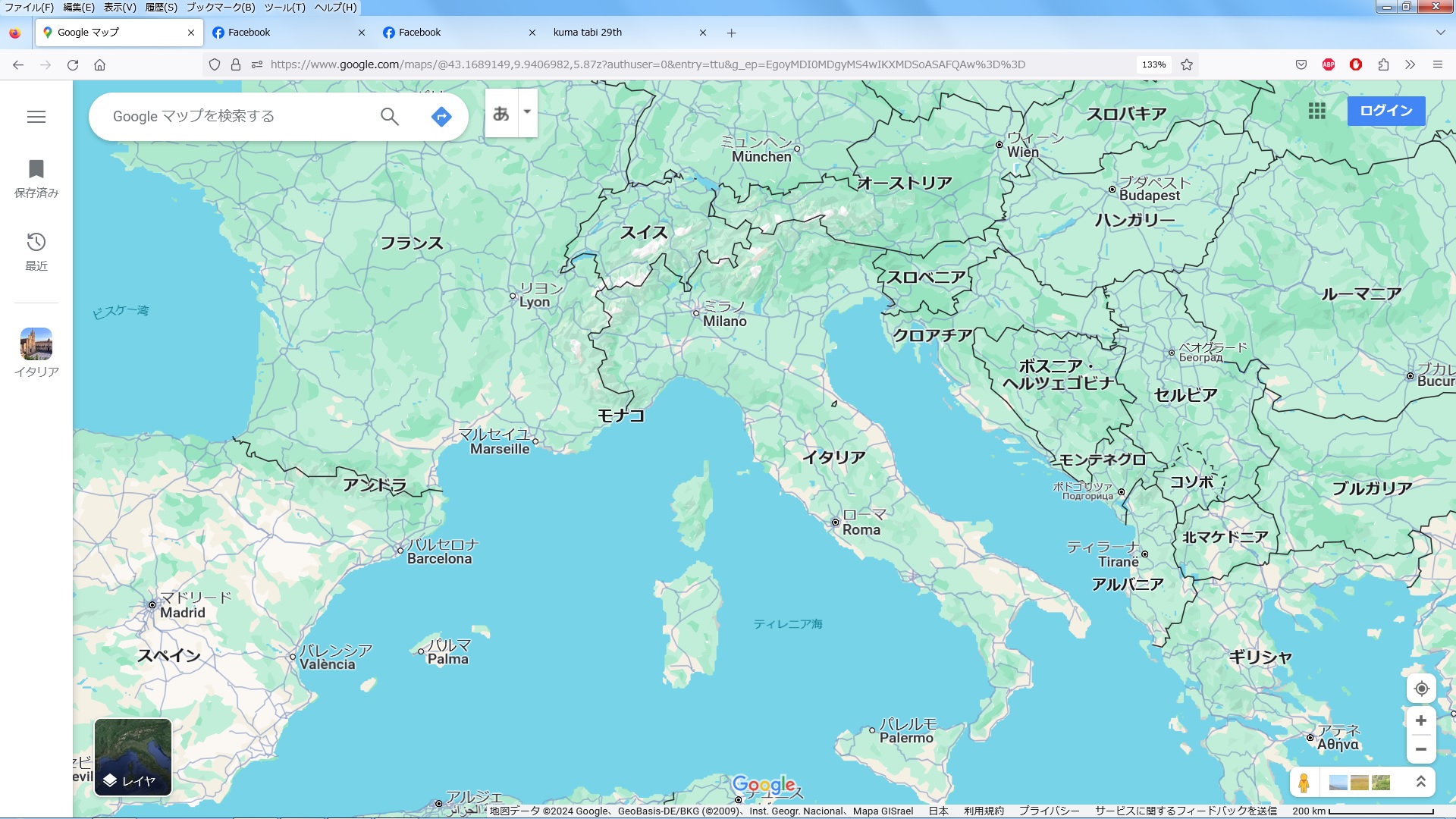The image size is (1456, 819).
Task: Open the list all tabs dropdown
Action: 1440,33
